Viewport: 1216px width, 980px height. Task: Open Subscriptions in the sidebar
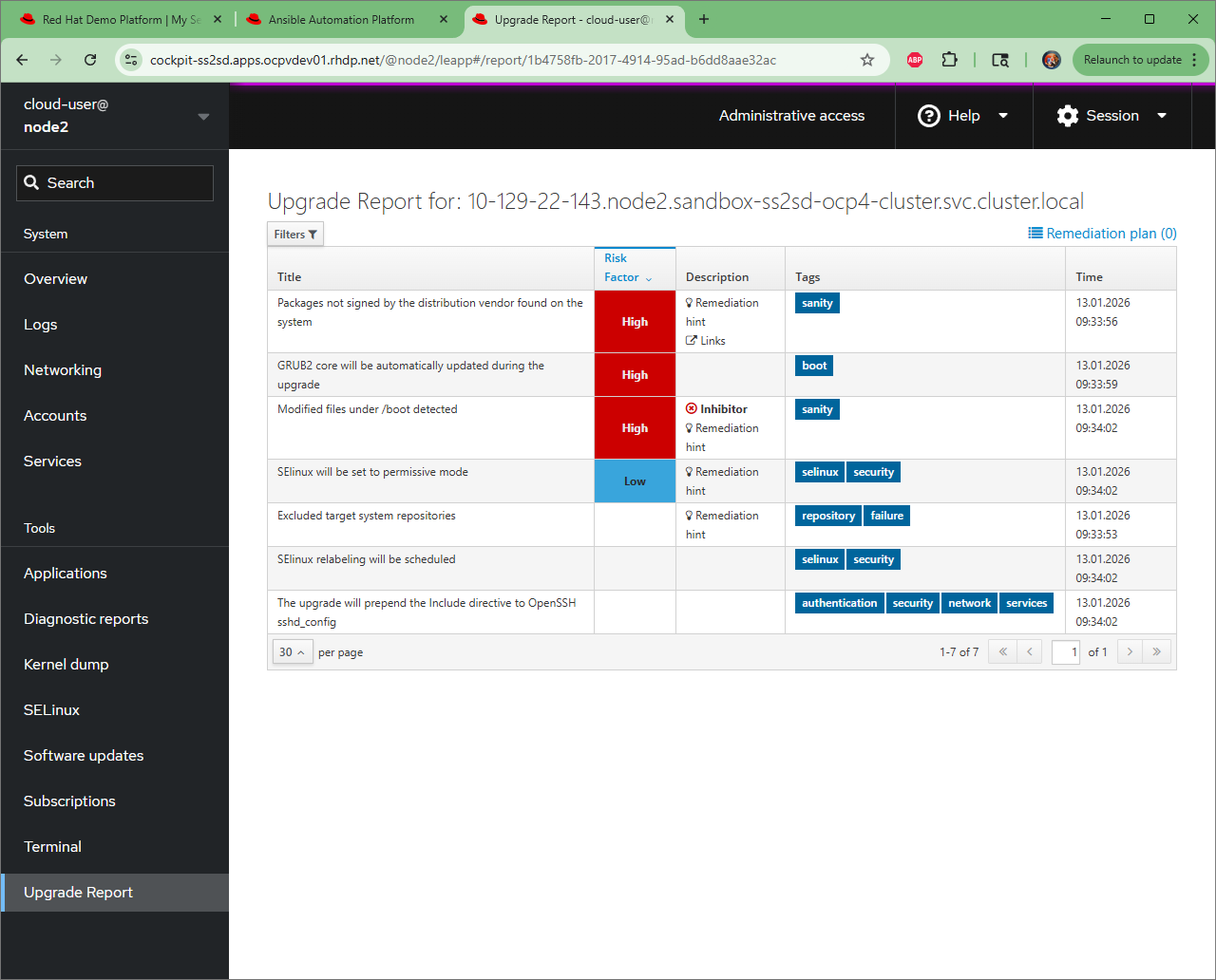(x=115, y=801)
